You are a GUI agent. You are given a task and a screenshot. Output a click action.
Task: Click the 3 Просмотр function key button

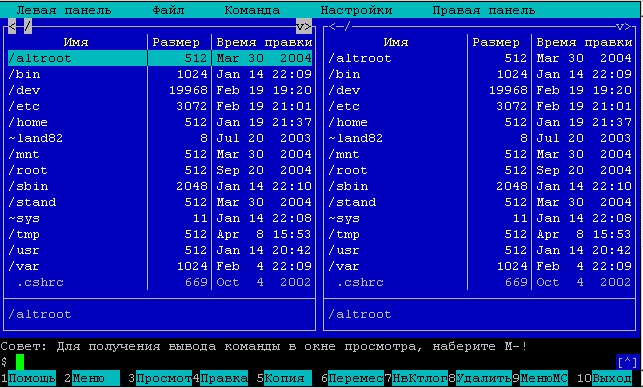160,378
